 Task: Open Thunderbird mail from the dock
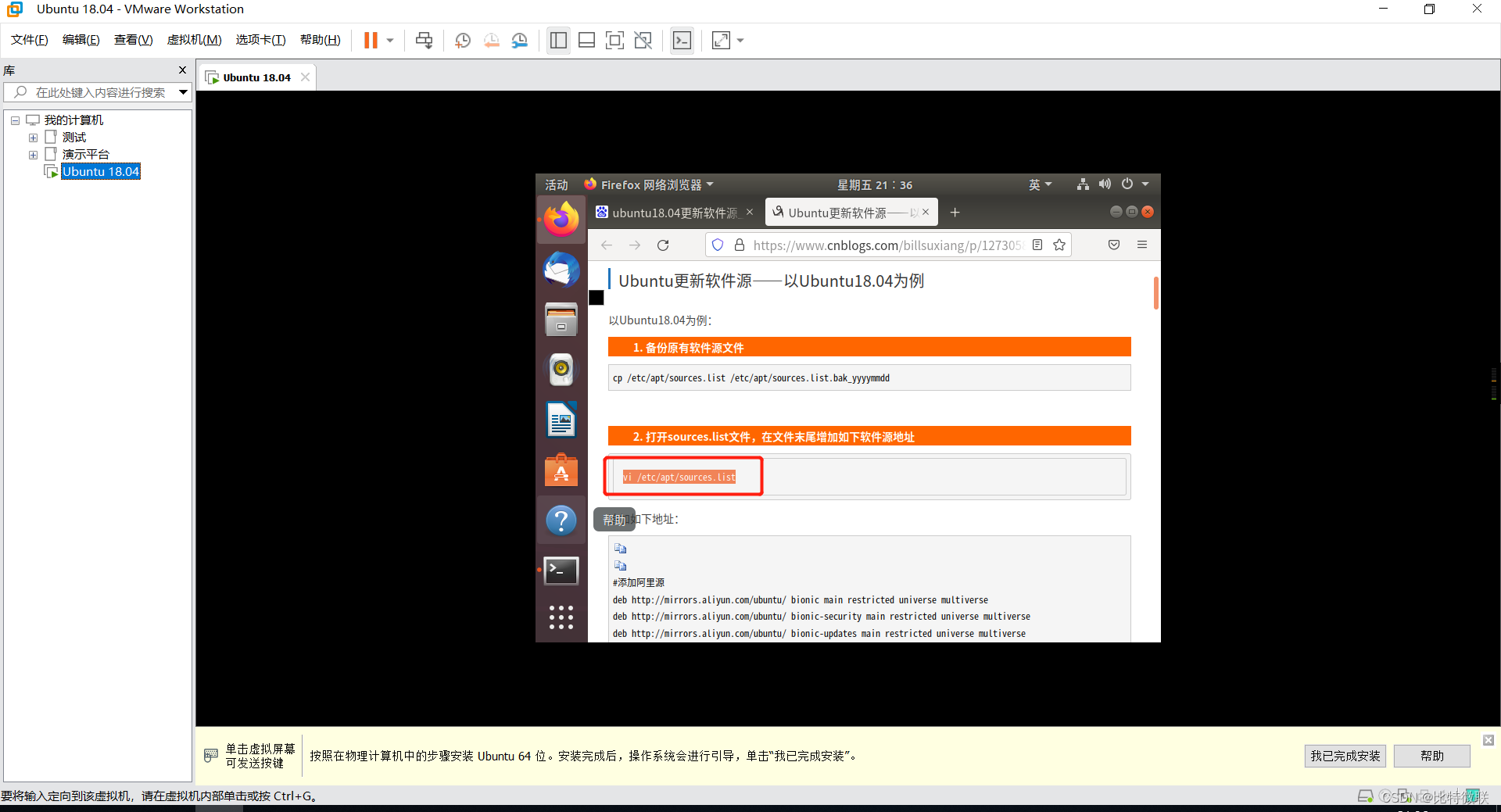tap(561, 270)
